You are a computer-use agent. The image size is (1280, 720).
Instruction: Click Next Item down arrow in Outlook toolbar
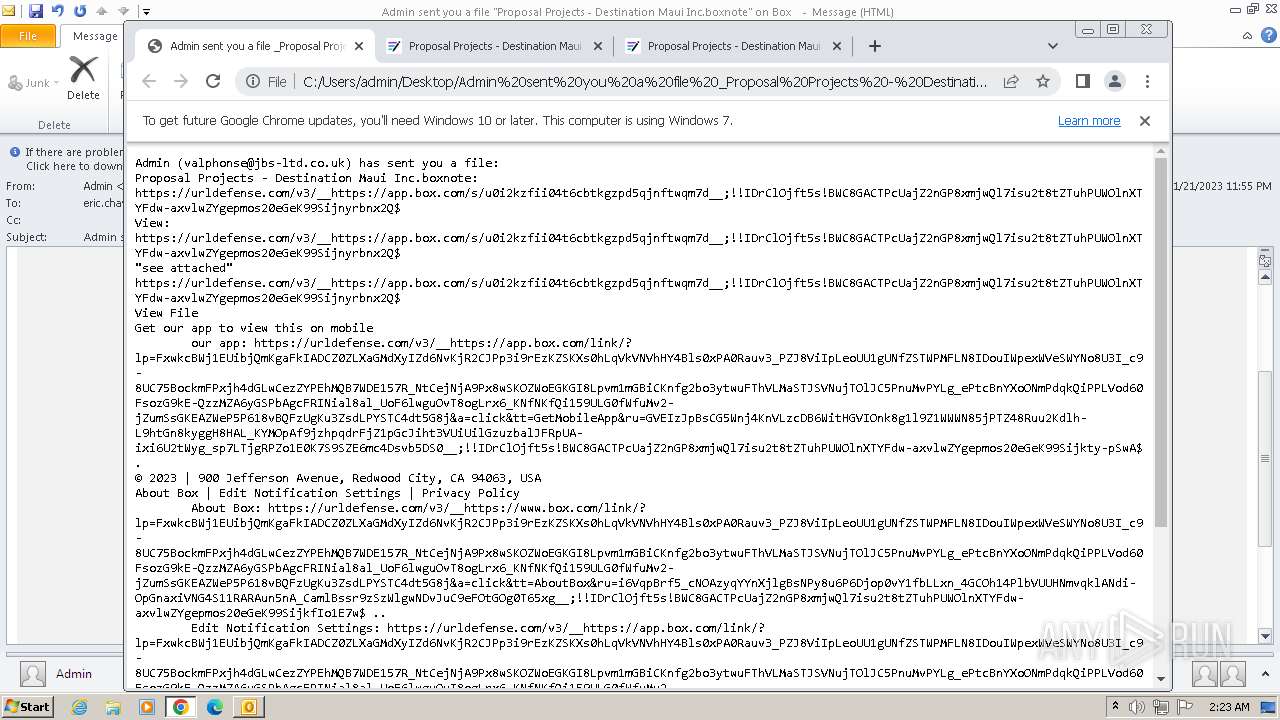tap(124, 11)
